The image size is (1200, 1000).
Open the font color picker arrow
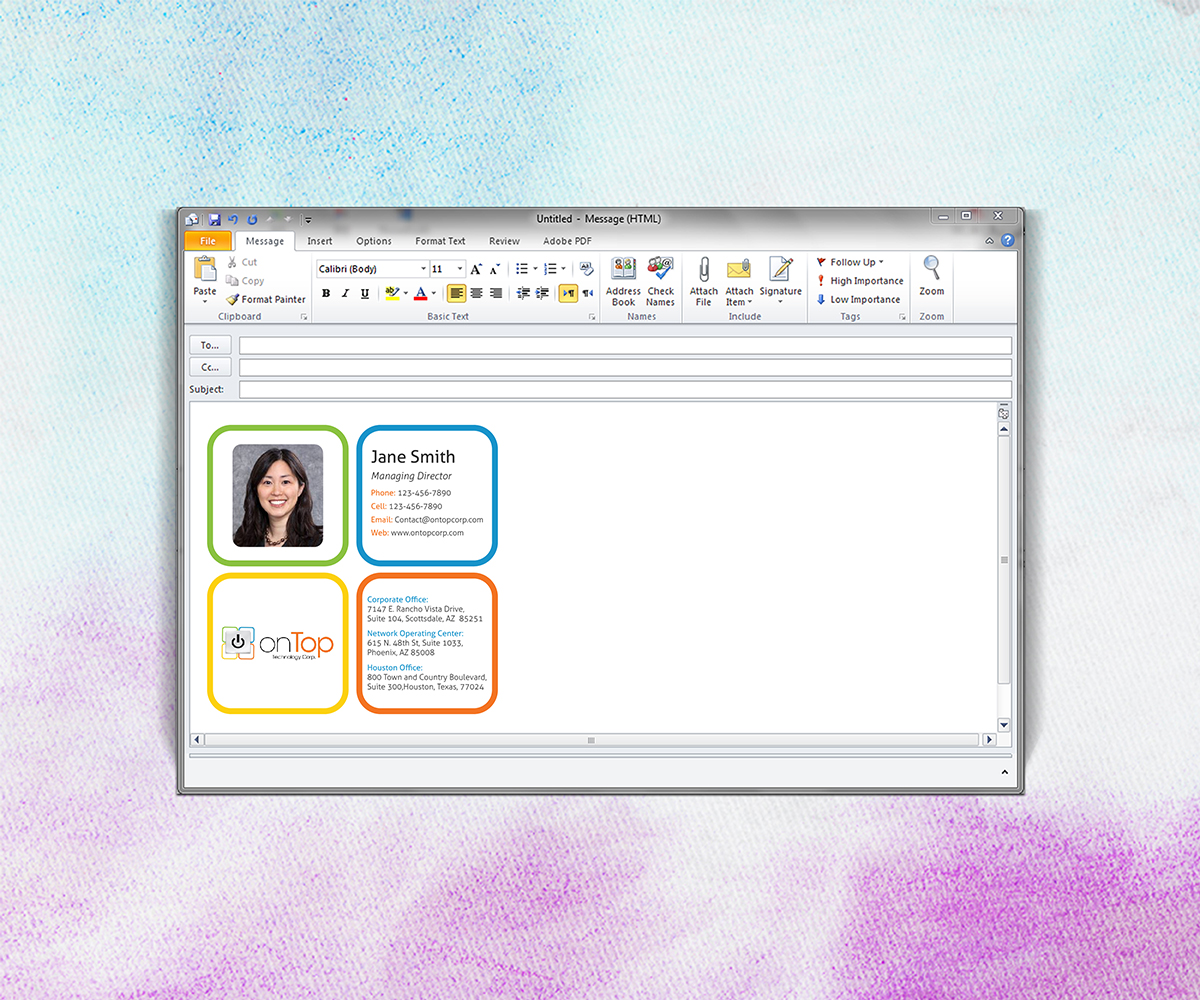click(434, 294)
